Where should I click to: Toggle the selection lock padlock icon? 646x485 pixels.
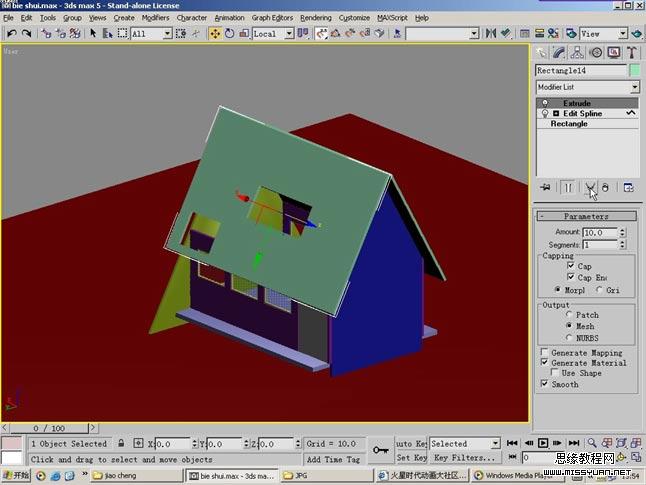(x=121, y=443)
